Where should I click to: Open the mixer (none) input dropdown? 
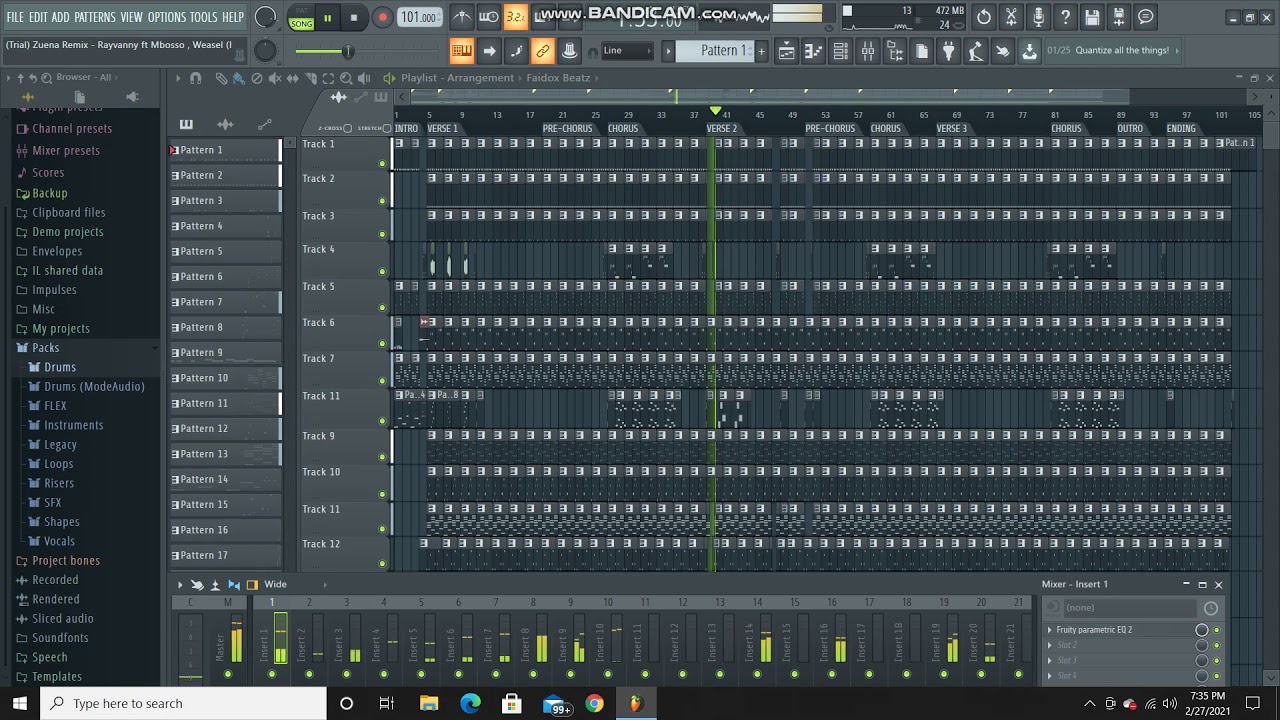[1132, 608]
